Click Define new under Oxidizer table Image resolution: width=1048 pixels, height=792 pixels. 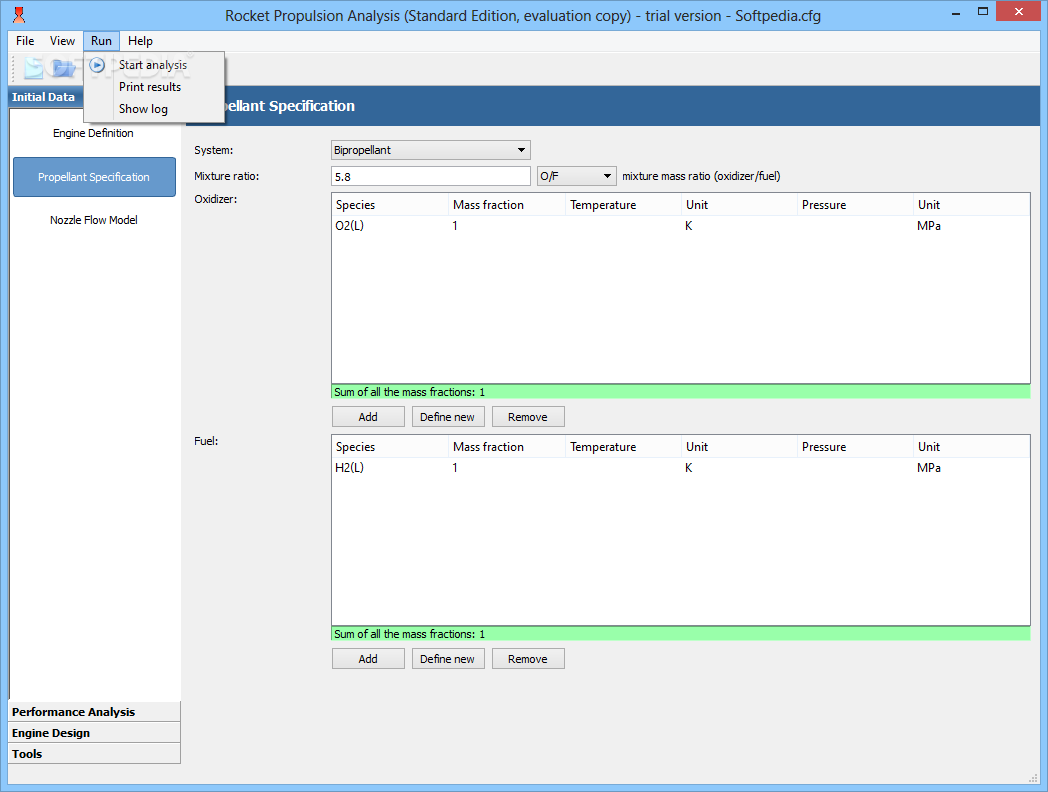click(448, 417)
